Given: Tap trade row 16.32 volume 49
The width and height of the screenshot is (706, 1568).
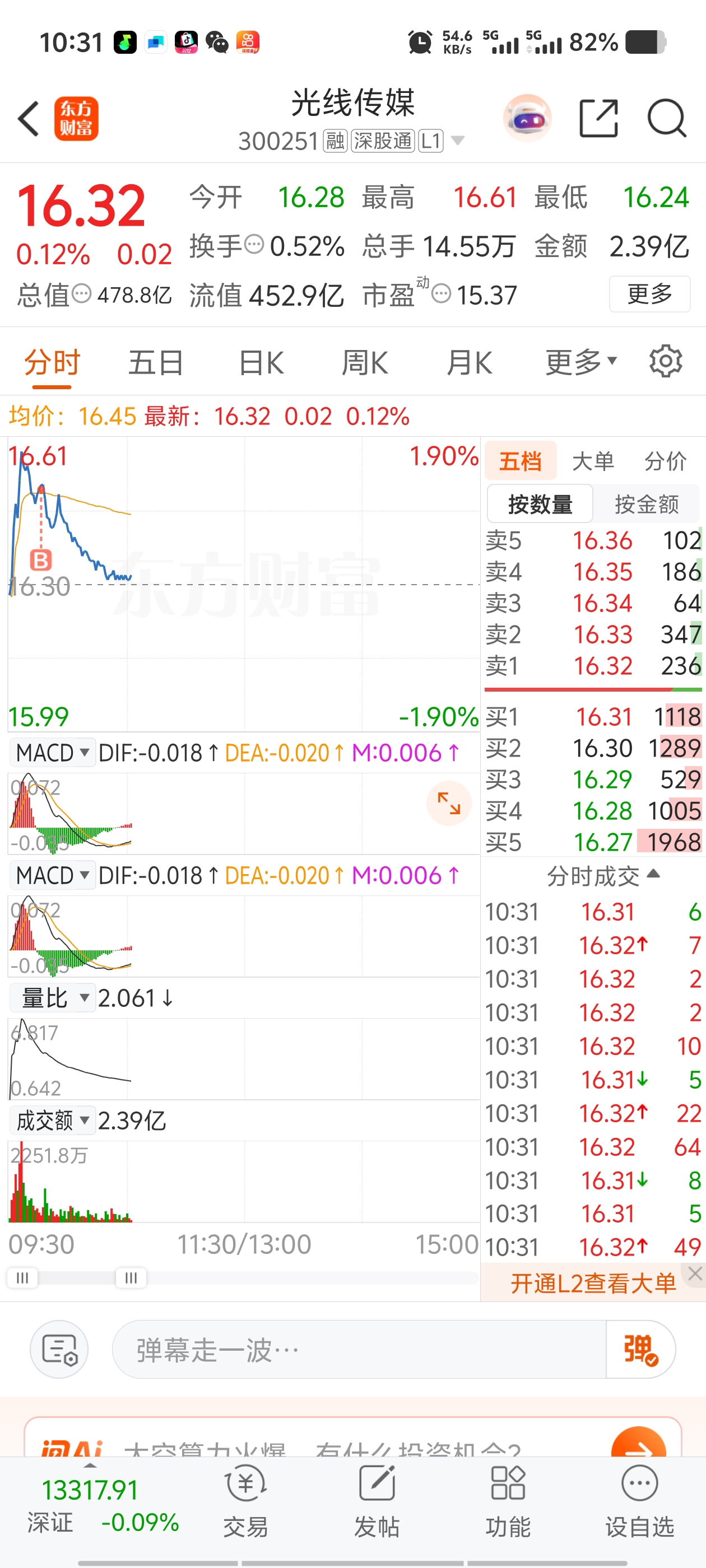Looking at the screenshot, I should 593,1247.
